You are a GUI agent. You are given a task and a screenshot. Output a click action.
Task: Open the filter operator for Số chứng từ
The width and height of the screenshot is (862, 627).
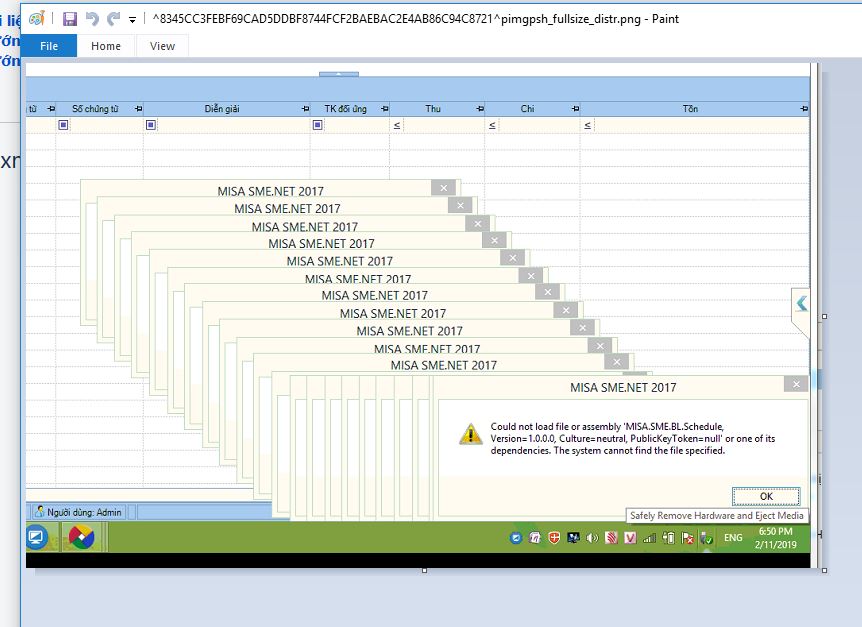tap(63, 125)
